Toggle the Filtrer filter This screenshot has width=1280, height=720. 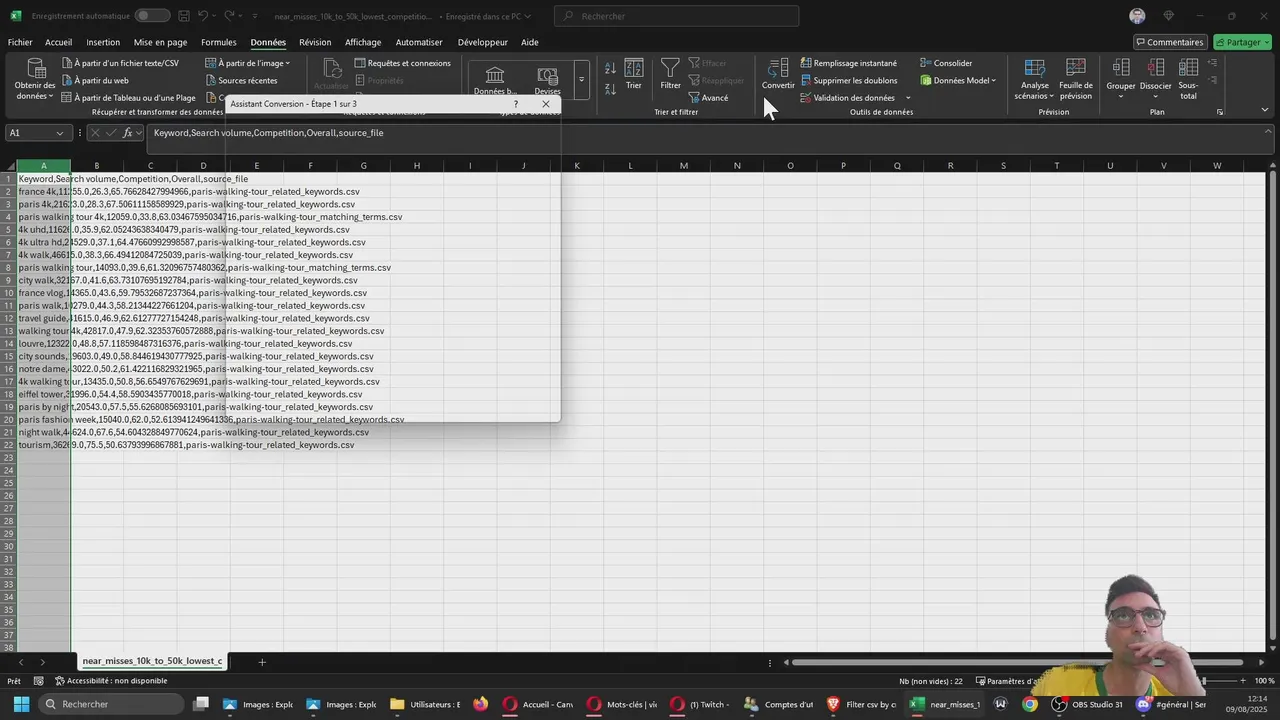(x=670, y=75)
